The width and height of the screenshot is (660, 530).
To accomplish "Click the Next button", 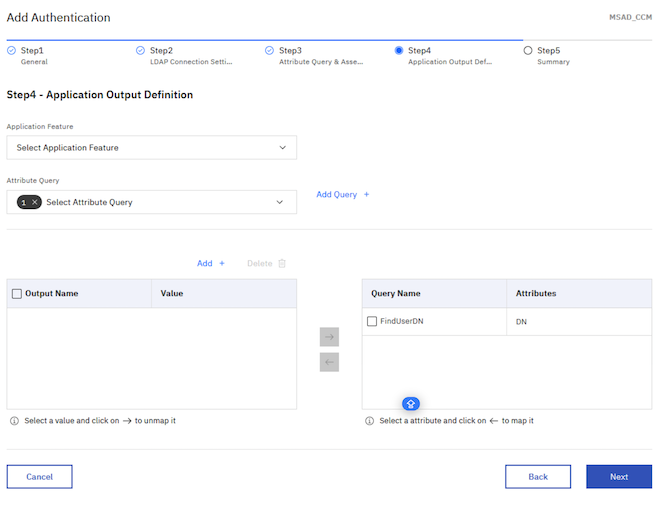I will point(619,477).
